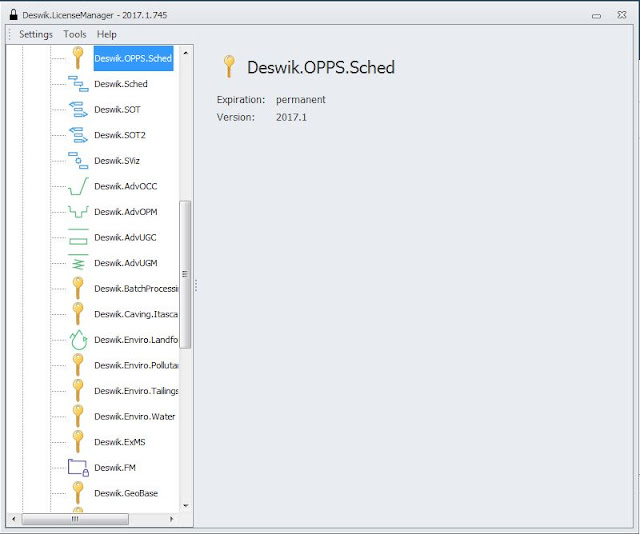
Task: Select the Deswik.GeoBase license entry
Action: [126, 493]
